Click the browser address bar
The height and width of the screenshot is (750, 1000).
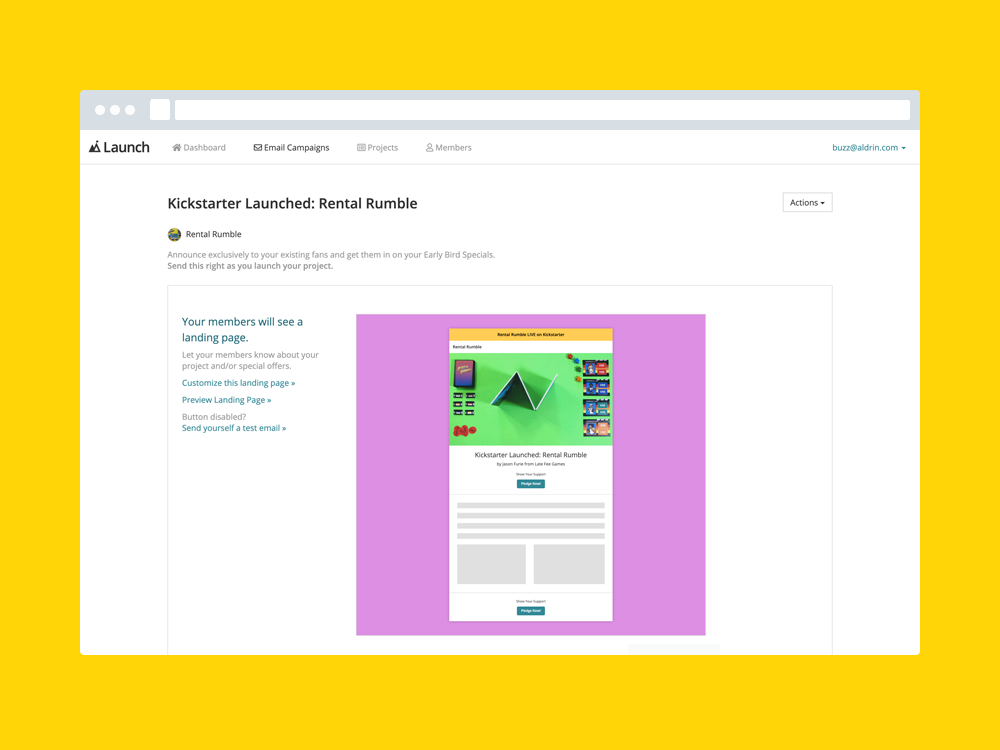[542, 110]
